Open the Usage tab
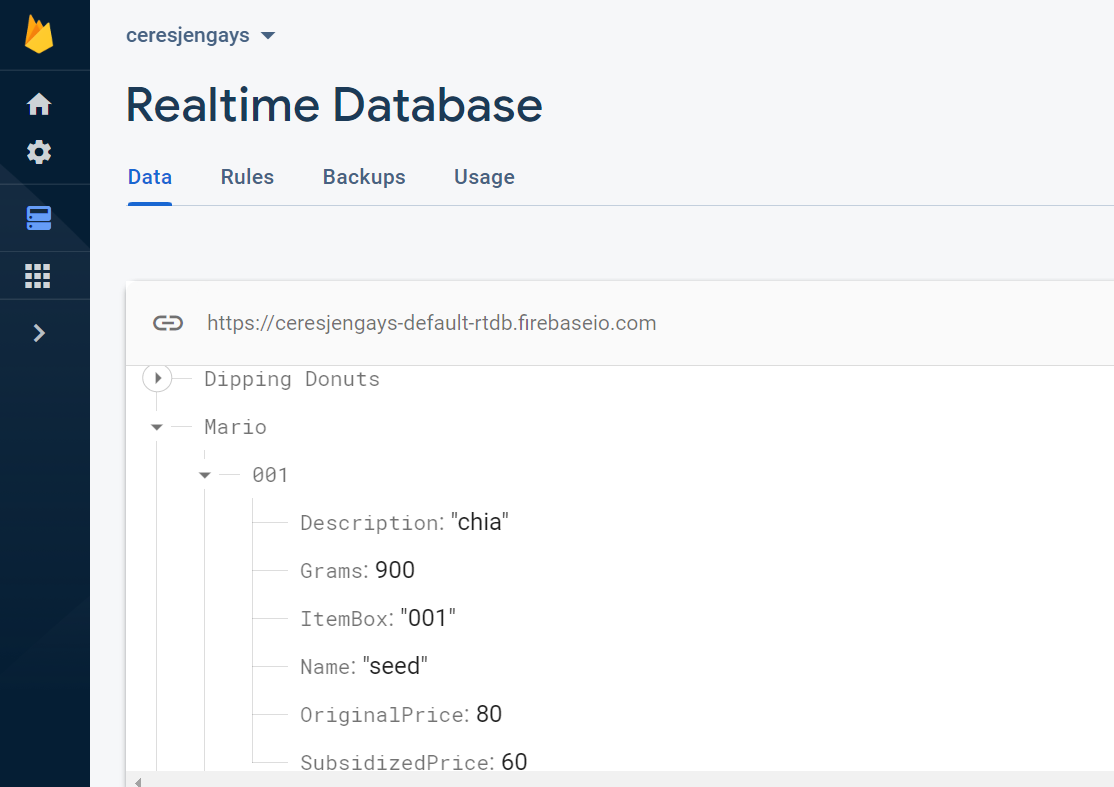Screen dimensions: 1114x787 coord(485,177)
